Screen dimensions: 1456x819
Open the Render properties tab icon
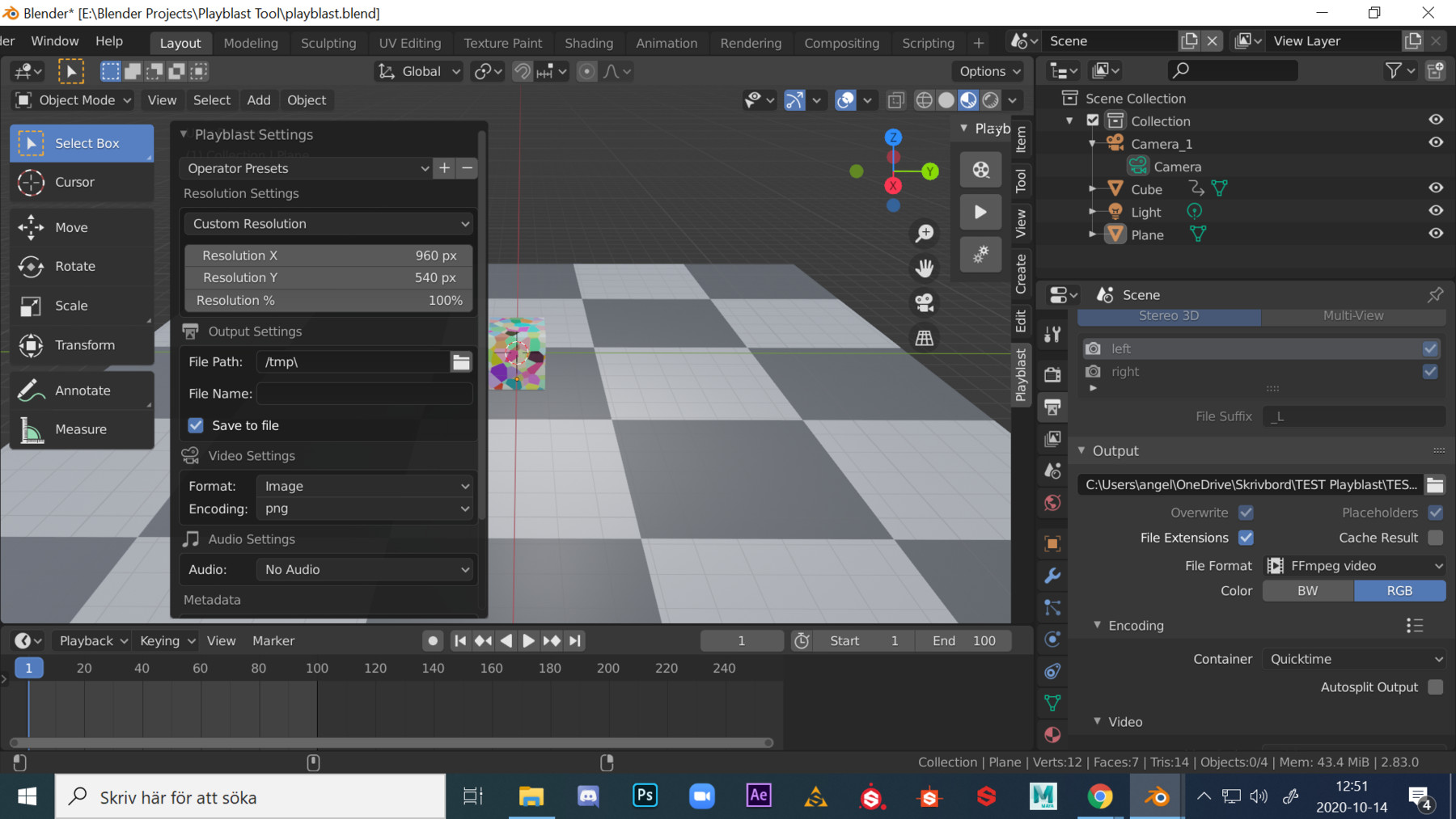(x=1052, y=374)
